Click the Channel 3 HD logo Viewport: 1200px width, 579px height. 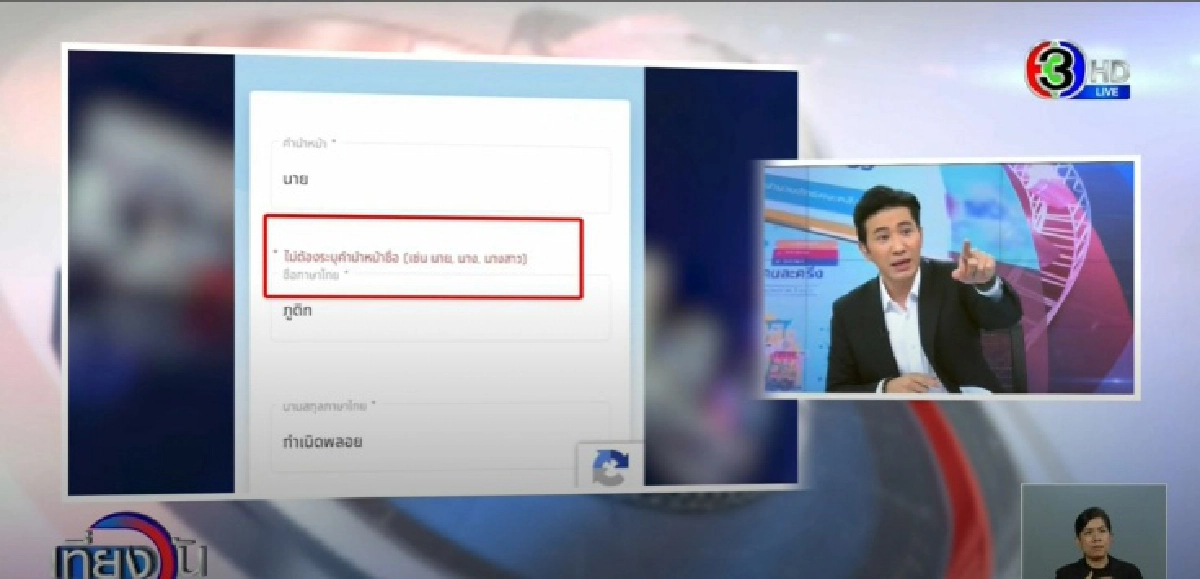click(x=1078, y=70)
